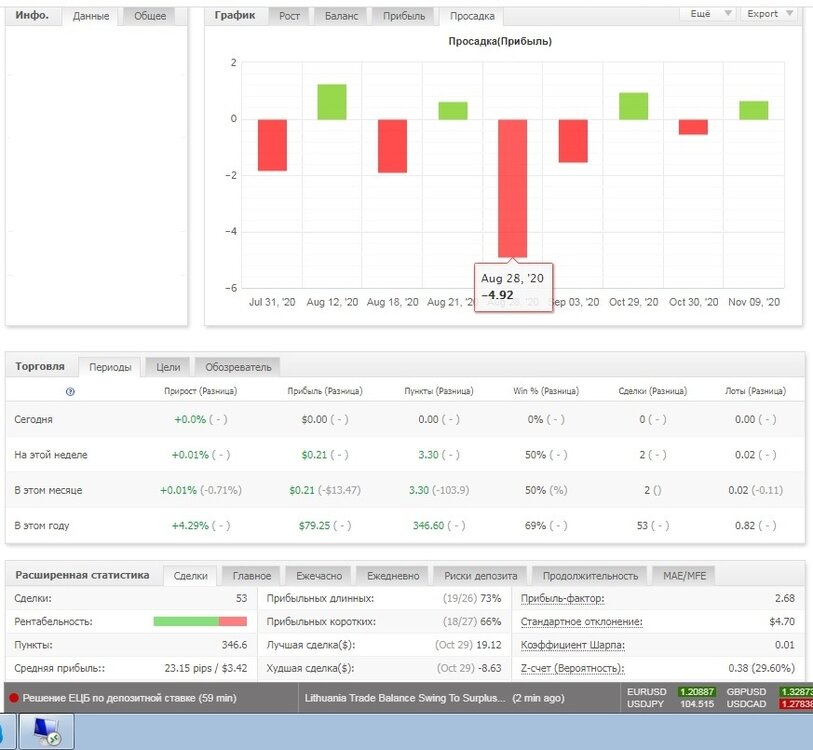Click the help question-mark icon in Торговля table
Viewport: 813px width, 750px height.
pyautogui.click(x=71, y=392)
